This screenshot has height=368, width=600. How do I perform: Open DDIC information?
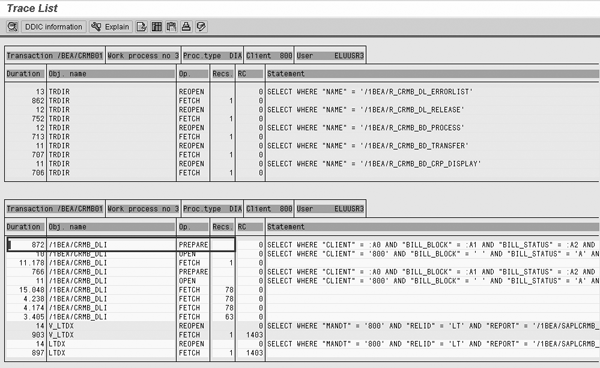coord(54,27)
